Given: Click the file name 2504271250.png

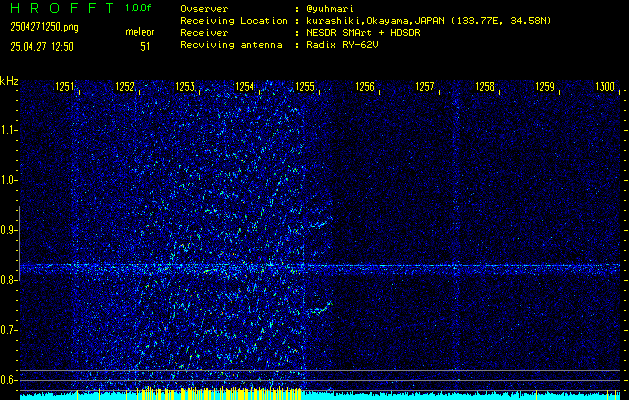Looking at the screenshot, I should [x=45, y=27].
